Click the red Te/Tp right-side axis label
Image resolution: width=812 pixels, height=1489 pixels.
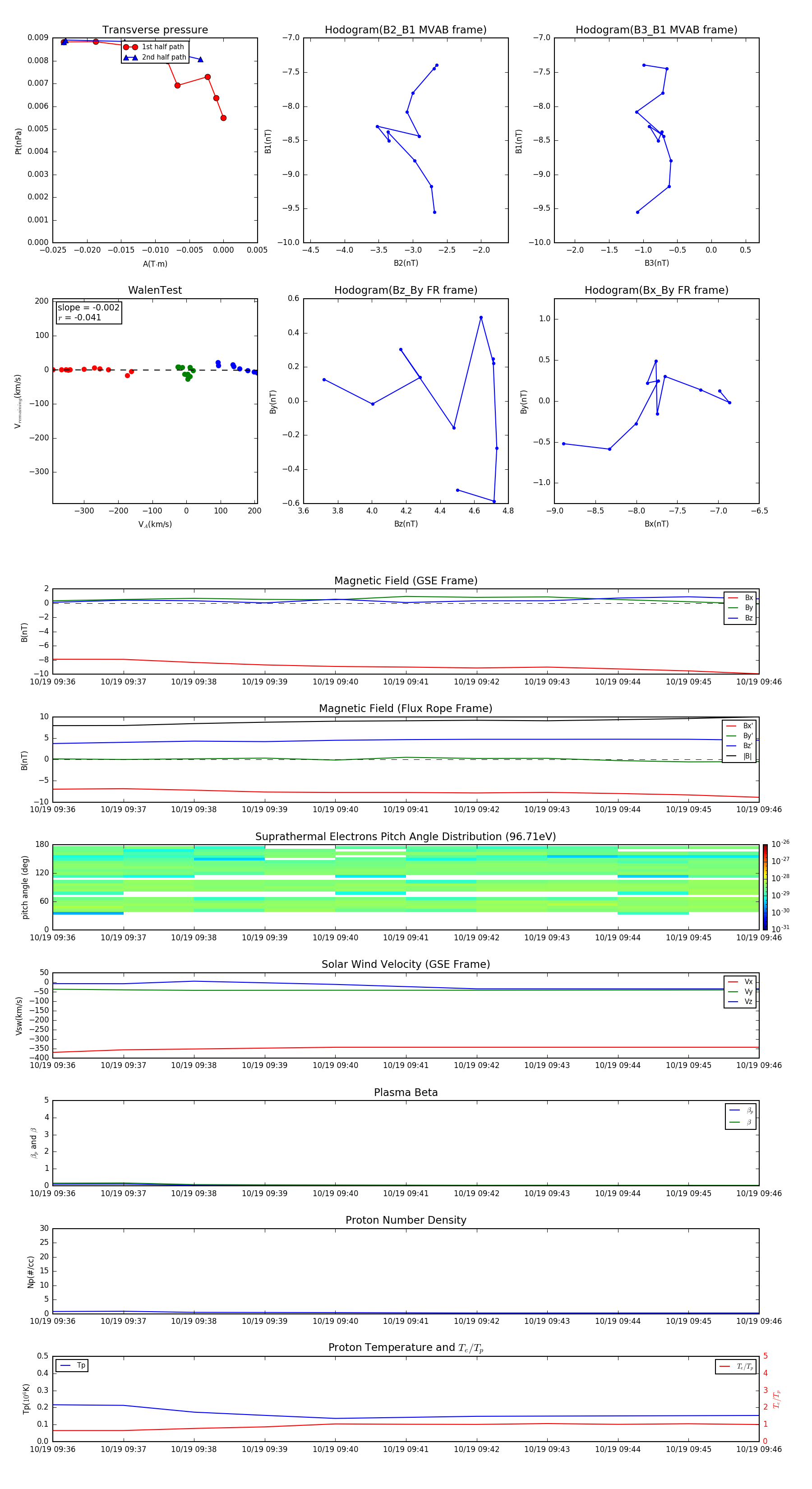coord(776,1399)
